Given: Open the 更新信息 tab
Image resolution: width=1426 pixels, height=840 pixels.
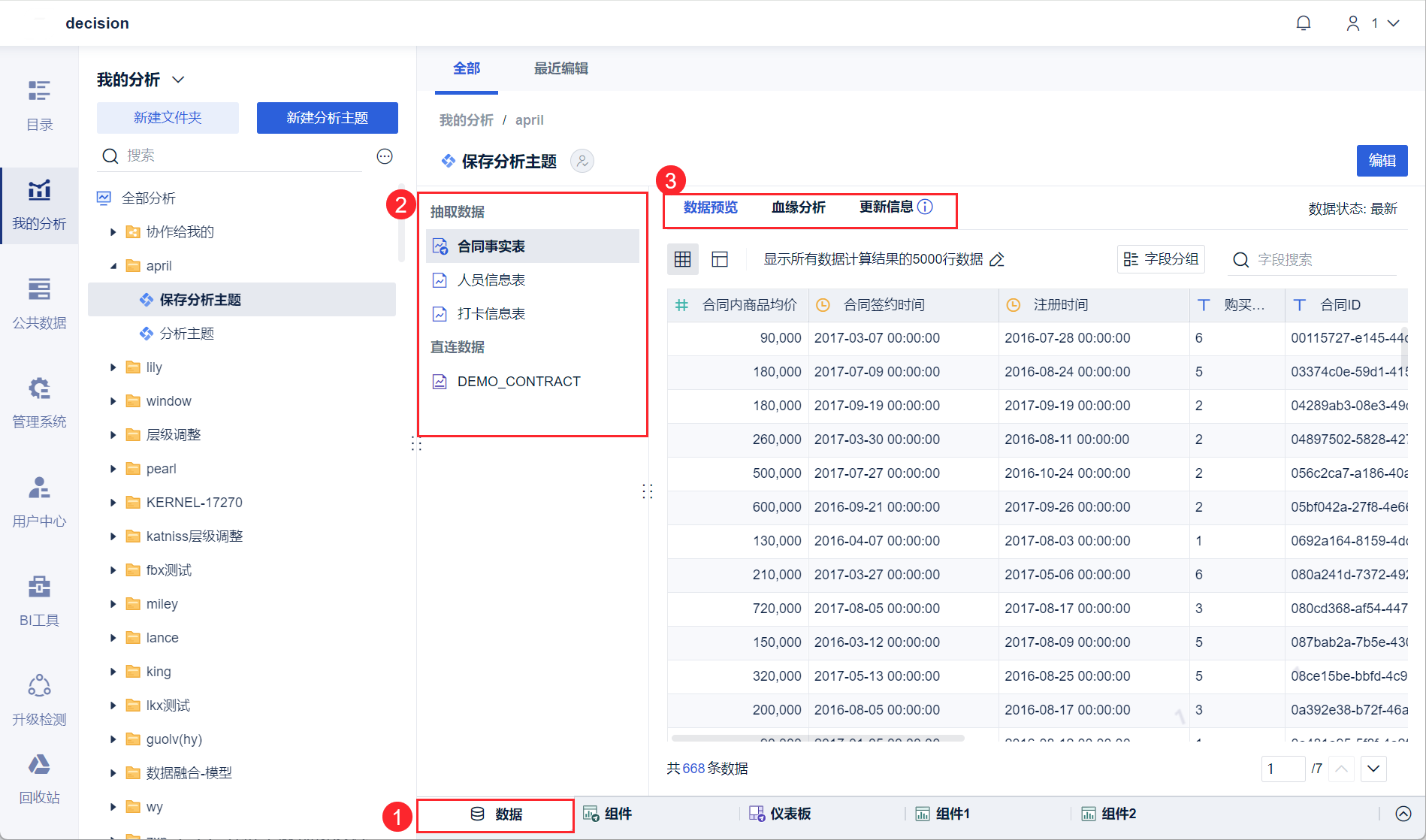Looking at the screenshot, I should coord(887,207).
